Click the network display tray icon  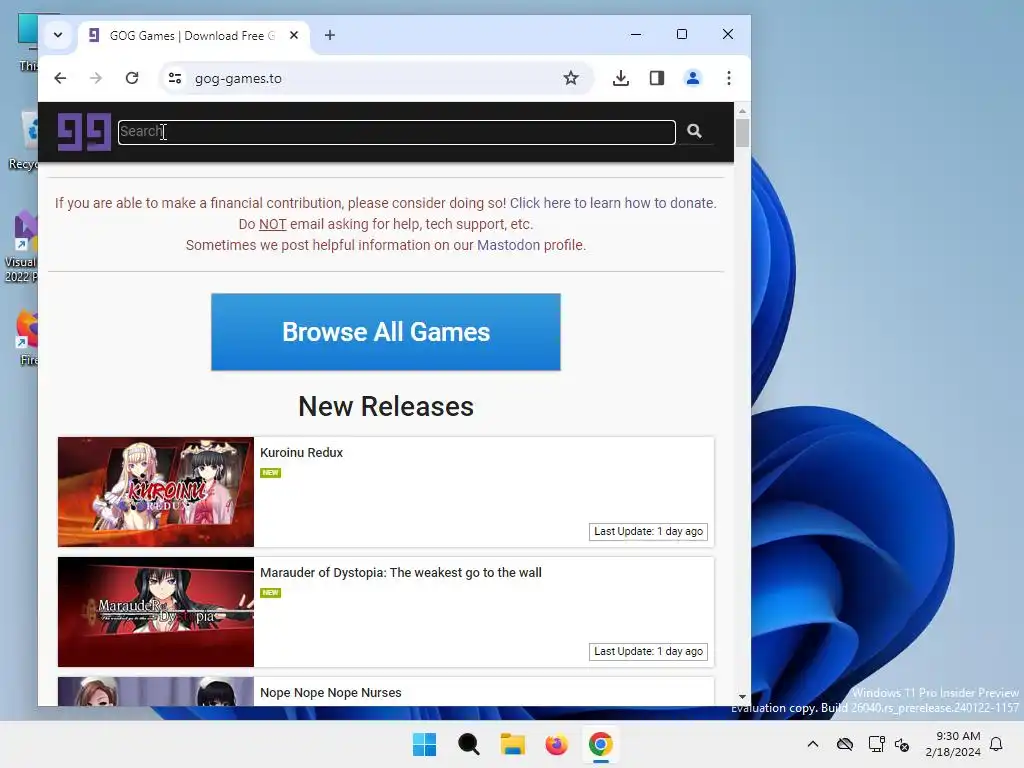(x=876, y=744)
